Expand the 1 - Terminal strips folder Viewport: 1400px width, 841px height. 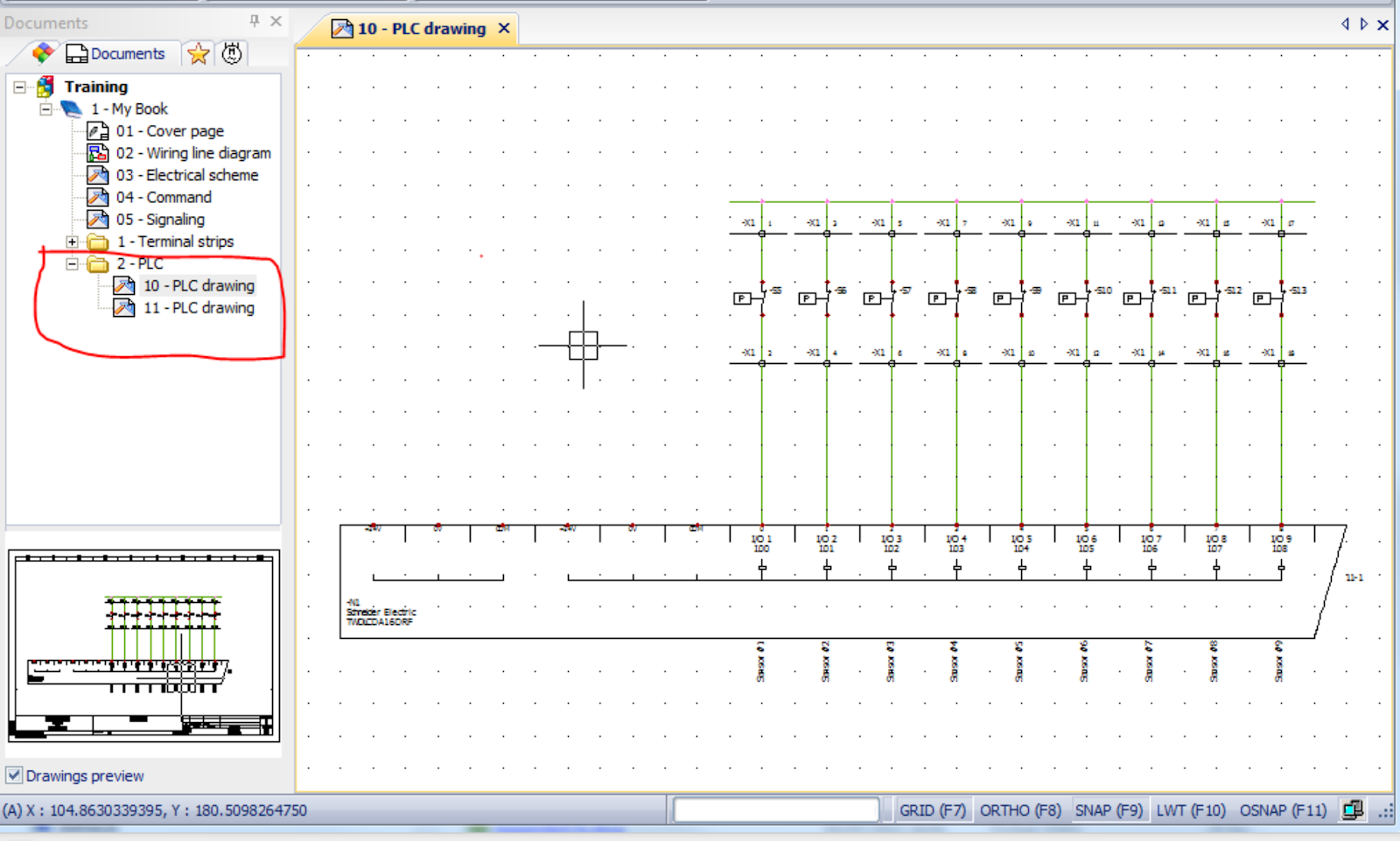pos(72,242)
